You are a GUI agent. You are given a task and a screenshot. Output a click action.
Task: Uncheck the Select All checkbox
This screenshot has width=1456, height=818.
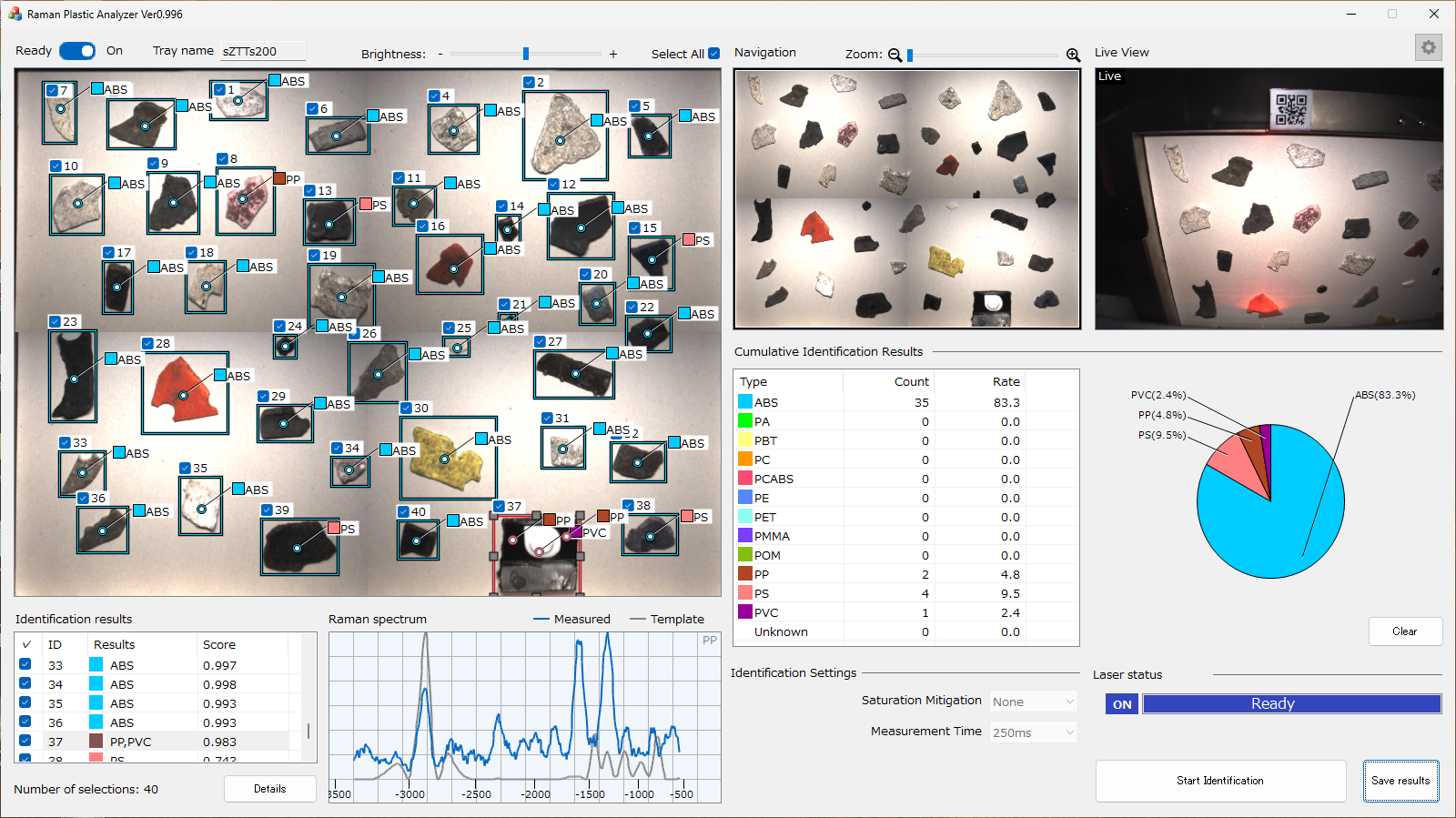713,54
